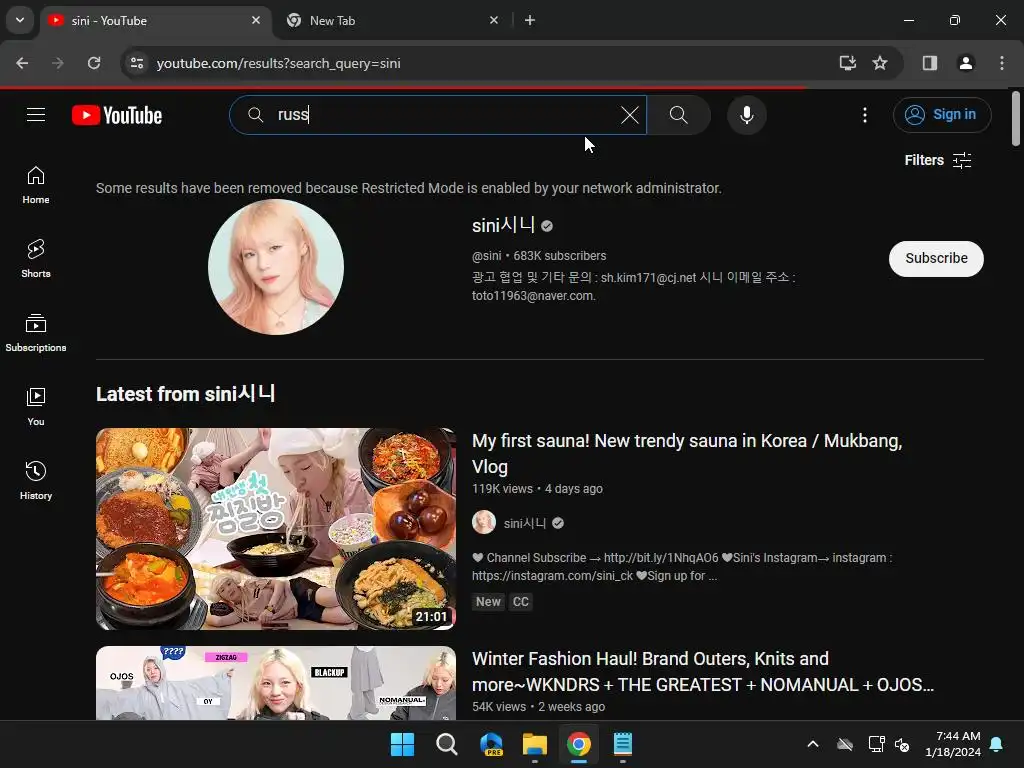Bookmark this page with the star
Viewport: 1024px width, 768px height.
tap(880, 63)
